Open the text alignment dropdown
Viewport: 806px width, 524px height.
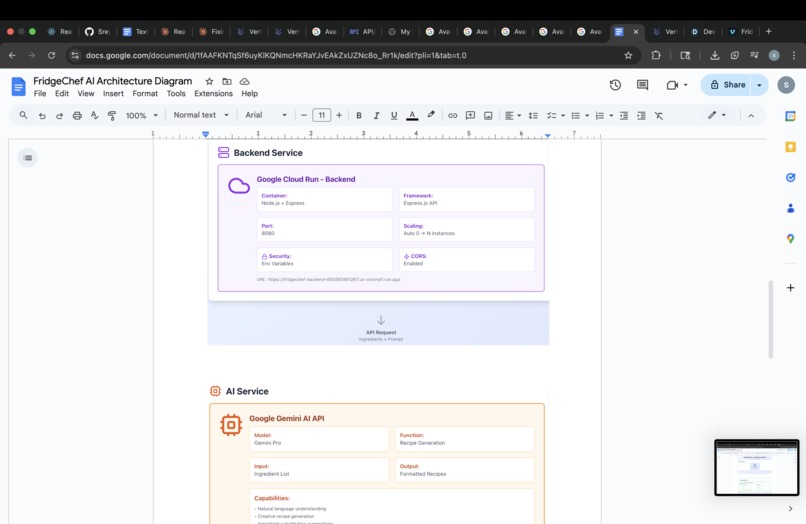coord(512,116)
